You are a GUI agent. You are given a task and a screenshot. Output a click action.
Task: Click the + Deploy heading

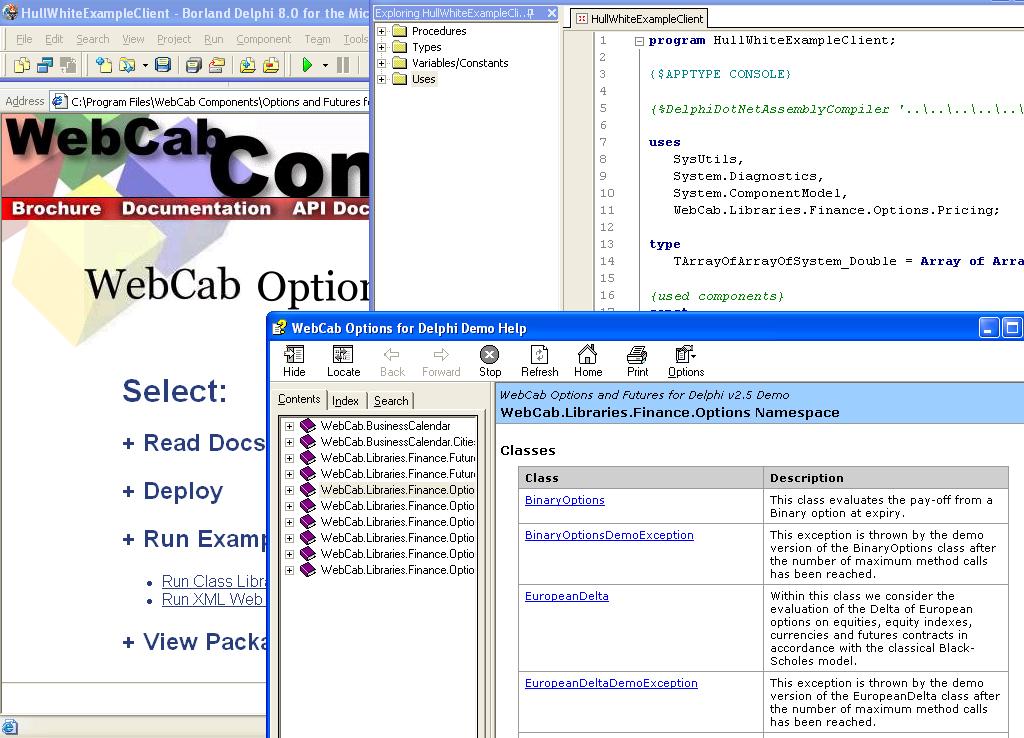[173, 491]
